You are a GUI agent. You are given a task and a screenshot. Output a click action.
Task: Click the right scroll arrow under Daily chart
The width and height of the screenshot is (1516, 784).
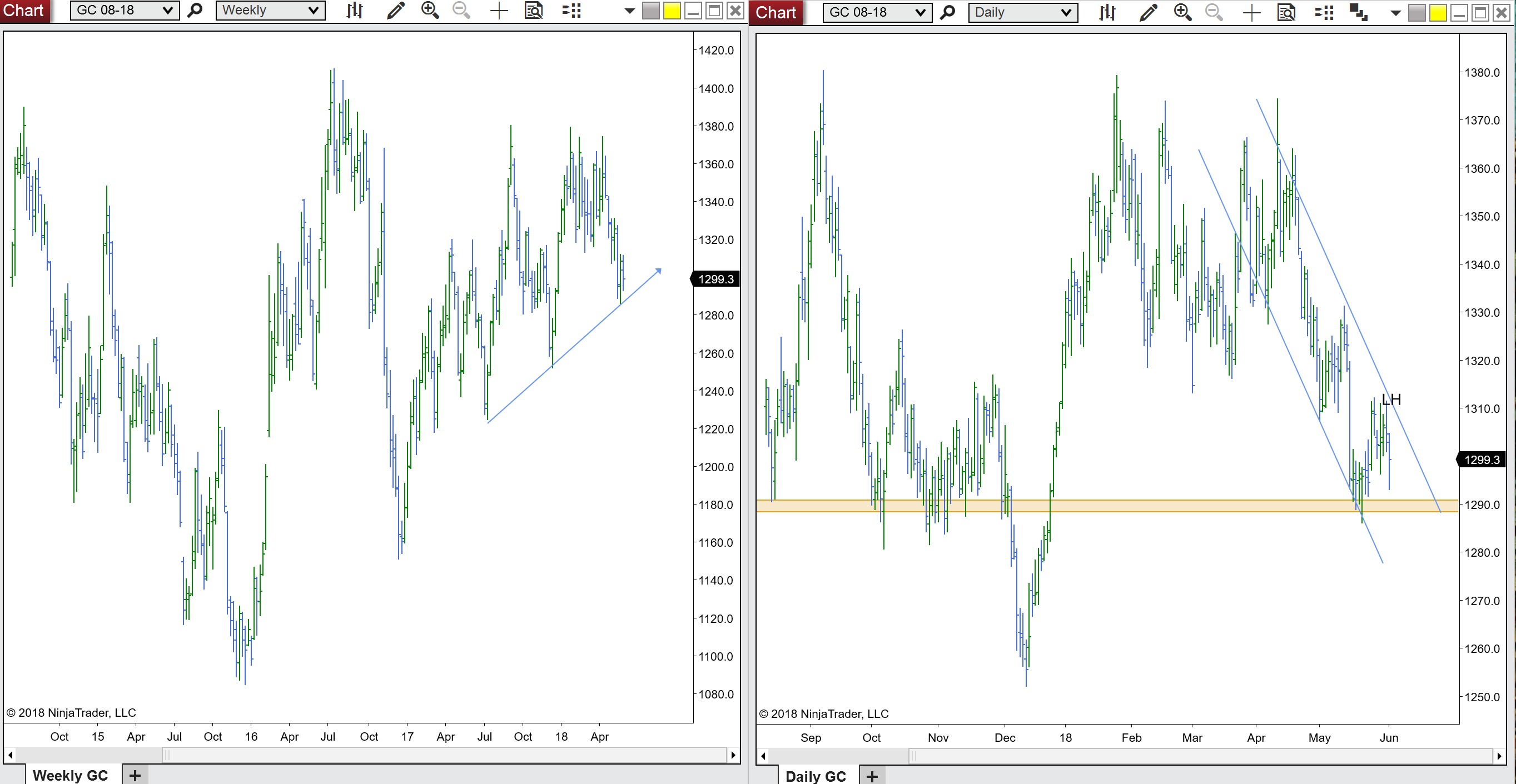[1499, 756]
